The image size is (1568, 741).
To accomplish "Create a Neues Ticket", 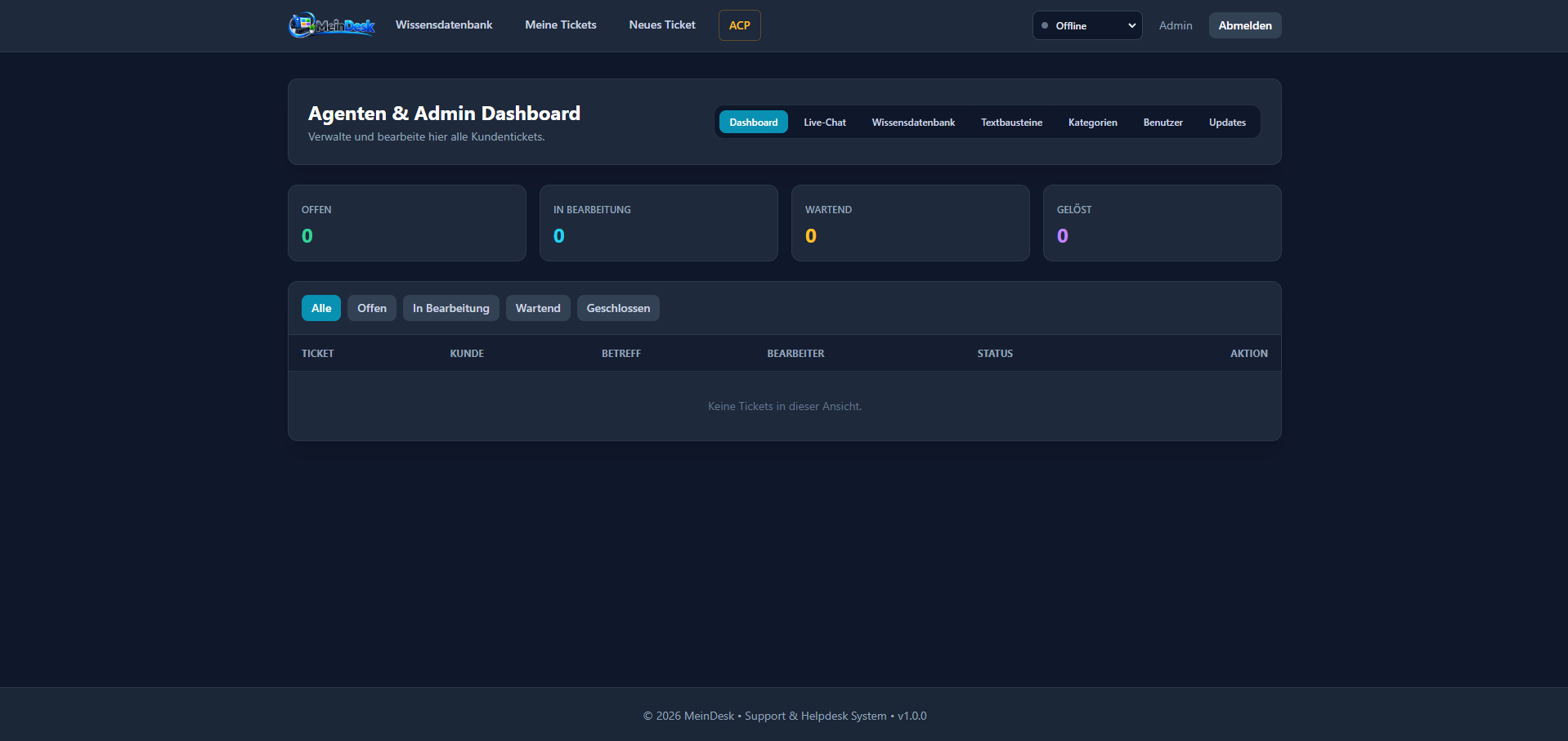I will tap(662, 25).
